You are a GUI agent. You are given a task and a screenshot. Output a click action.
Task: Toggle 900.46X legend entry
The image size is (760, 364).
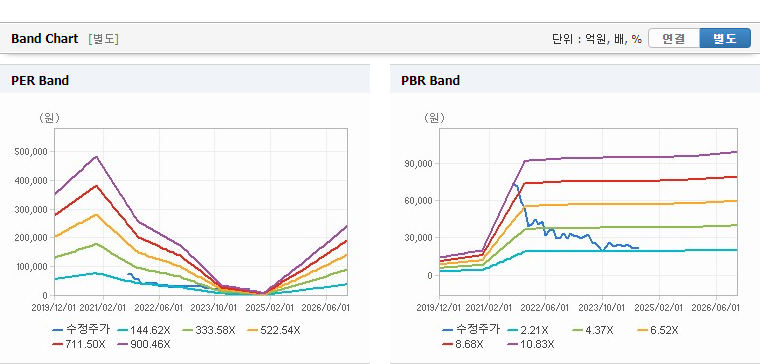143,344
